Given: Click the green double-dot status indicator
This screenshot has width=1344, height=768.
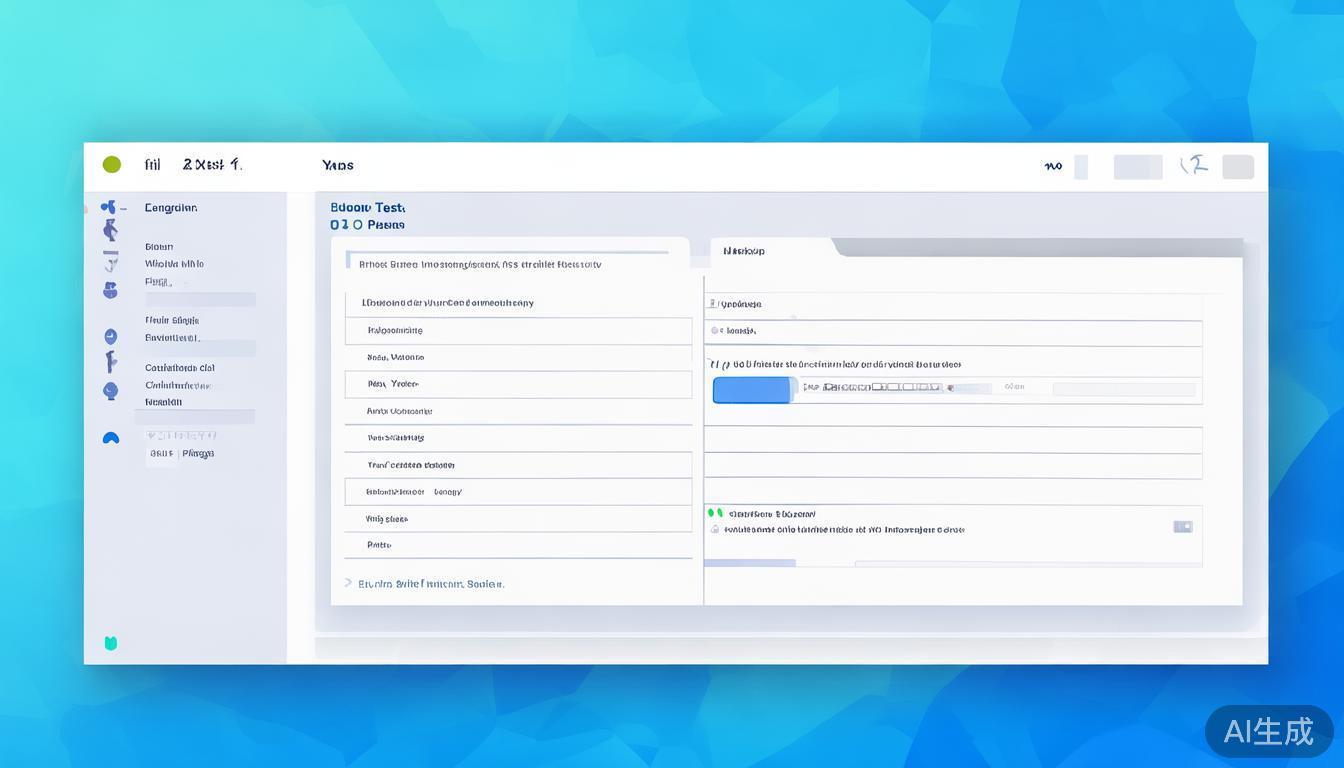Looking at the screenshot, I should point(715,513).
